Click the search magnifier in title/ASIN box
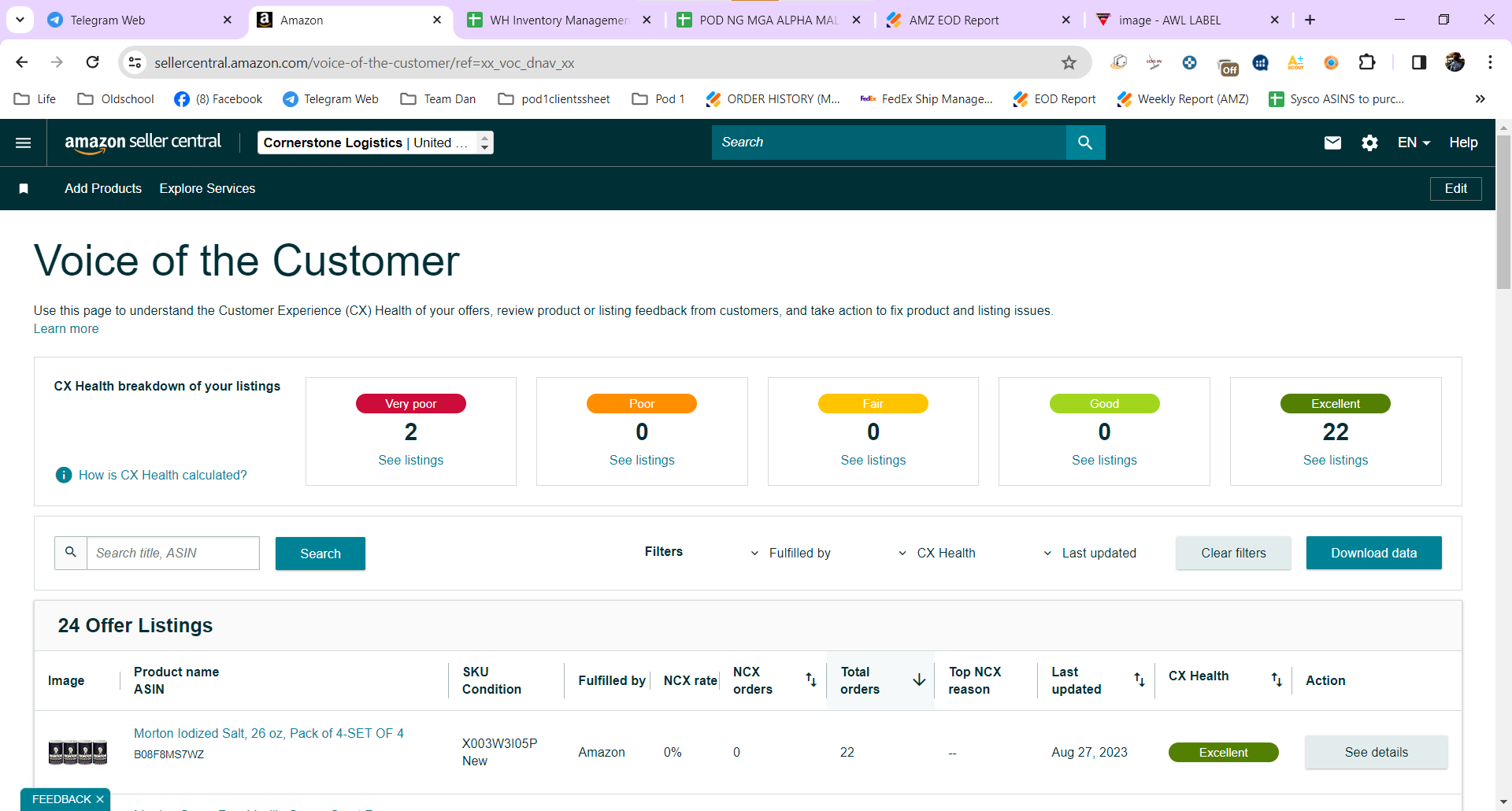Viewport: 1512px width, 811px height. tap(71, 553)
